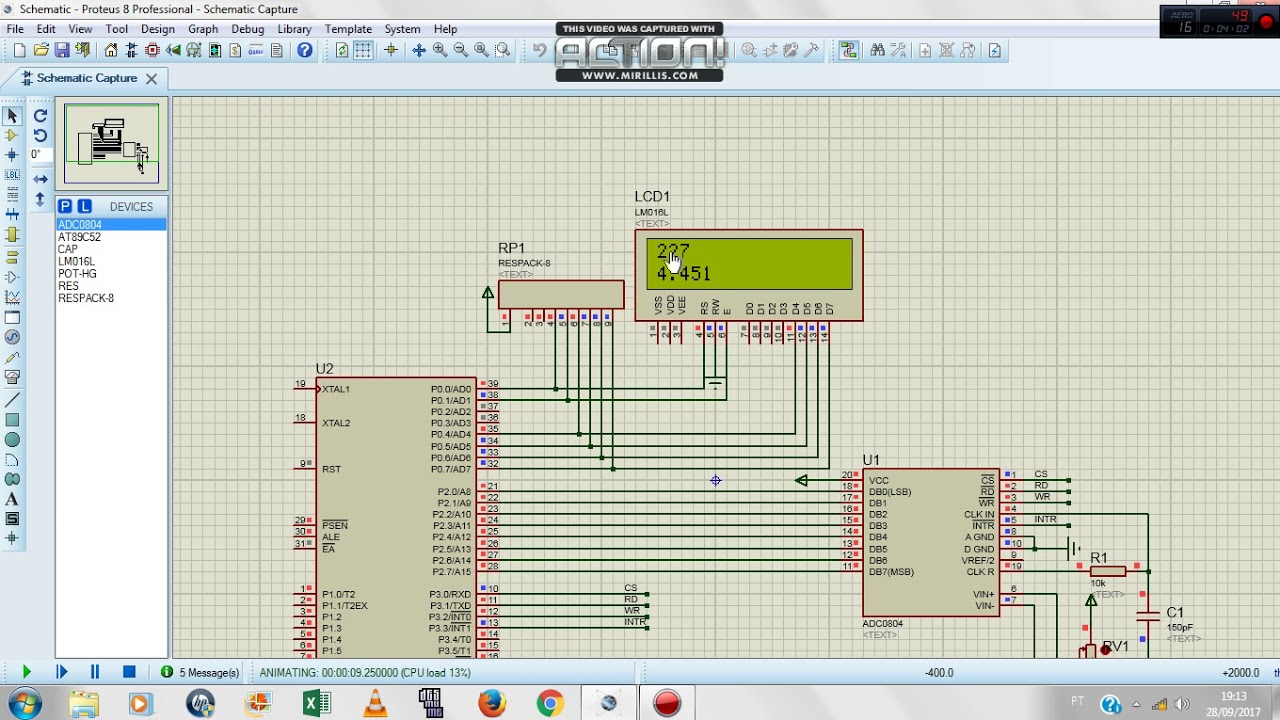Zoom to fit the entire sheet
Image resolution: width=1280 pixels, height=720 pixels.
[x=482, y=50]
